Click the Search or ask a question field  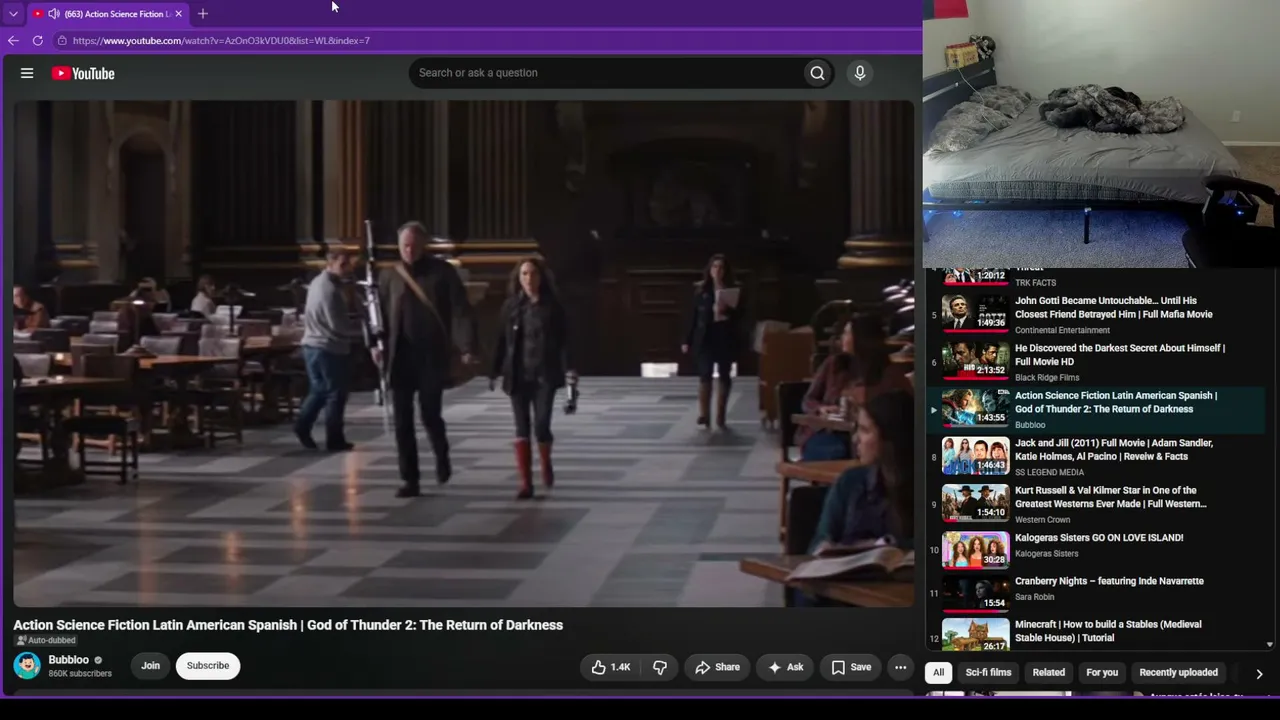tap(606, 73)
